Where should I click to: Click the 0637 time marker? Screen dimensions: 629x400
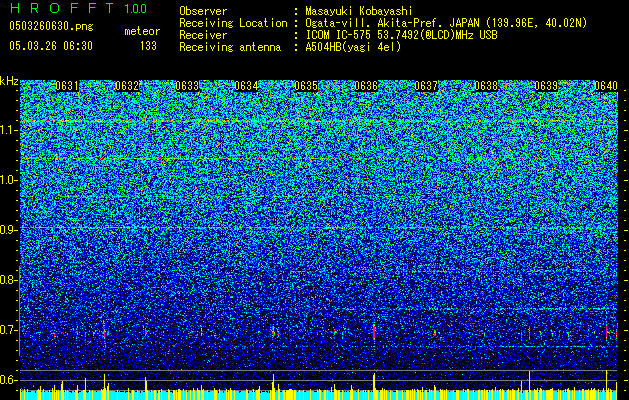point(426,86)
